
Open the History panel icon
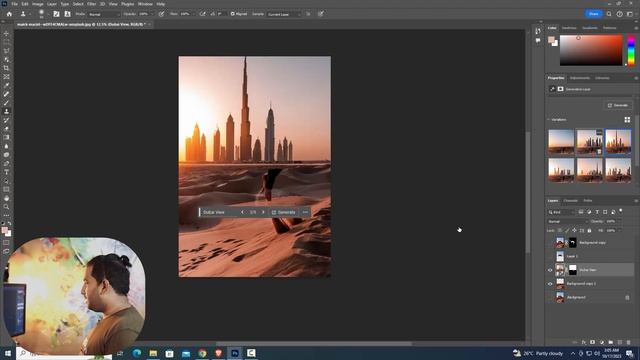point(538,31)
